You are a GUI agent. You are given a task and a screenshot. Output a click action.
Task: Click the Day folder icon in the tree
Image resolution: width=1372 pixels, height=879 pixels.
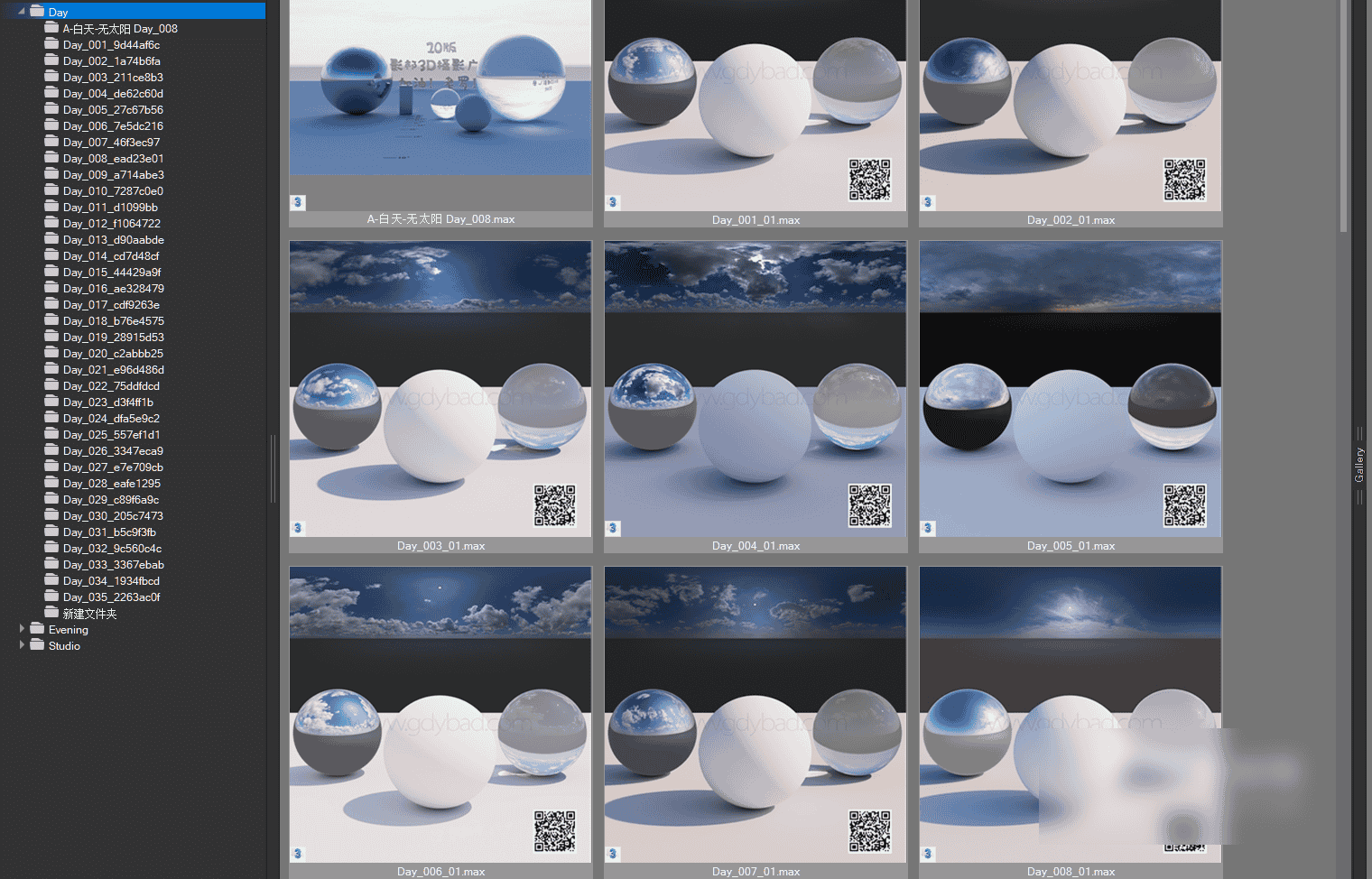pos(37,12)
